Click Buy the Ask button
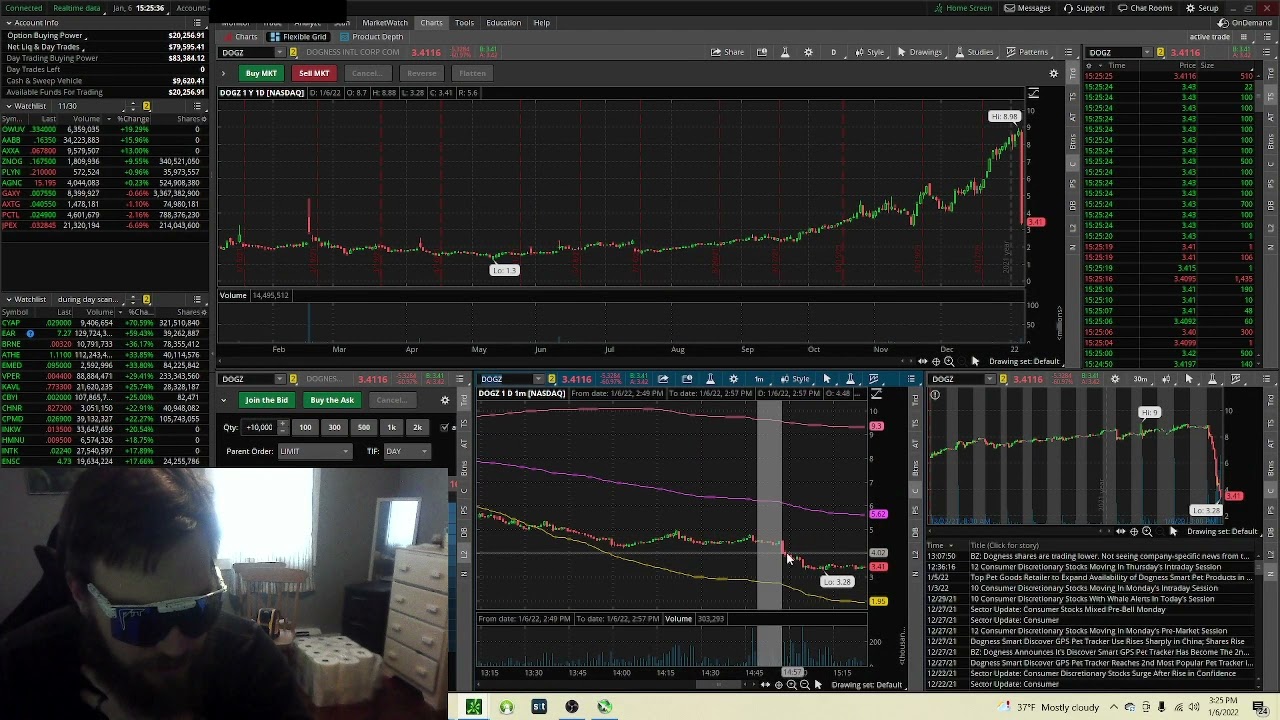 coord(332,400)
